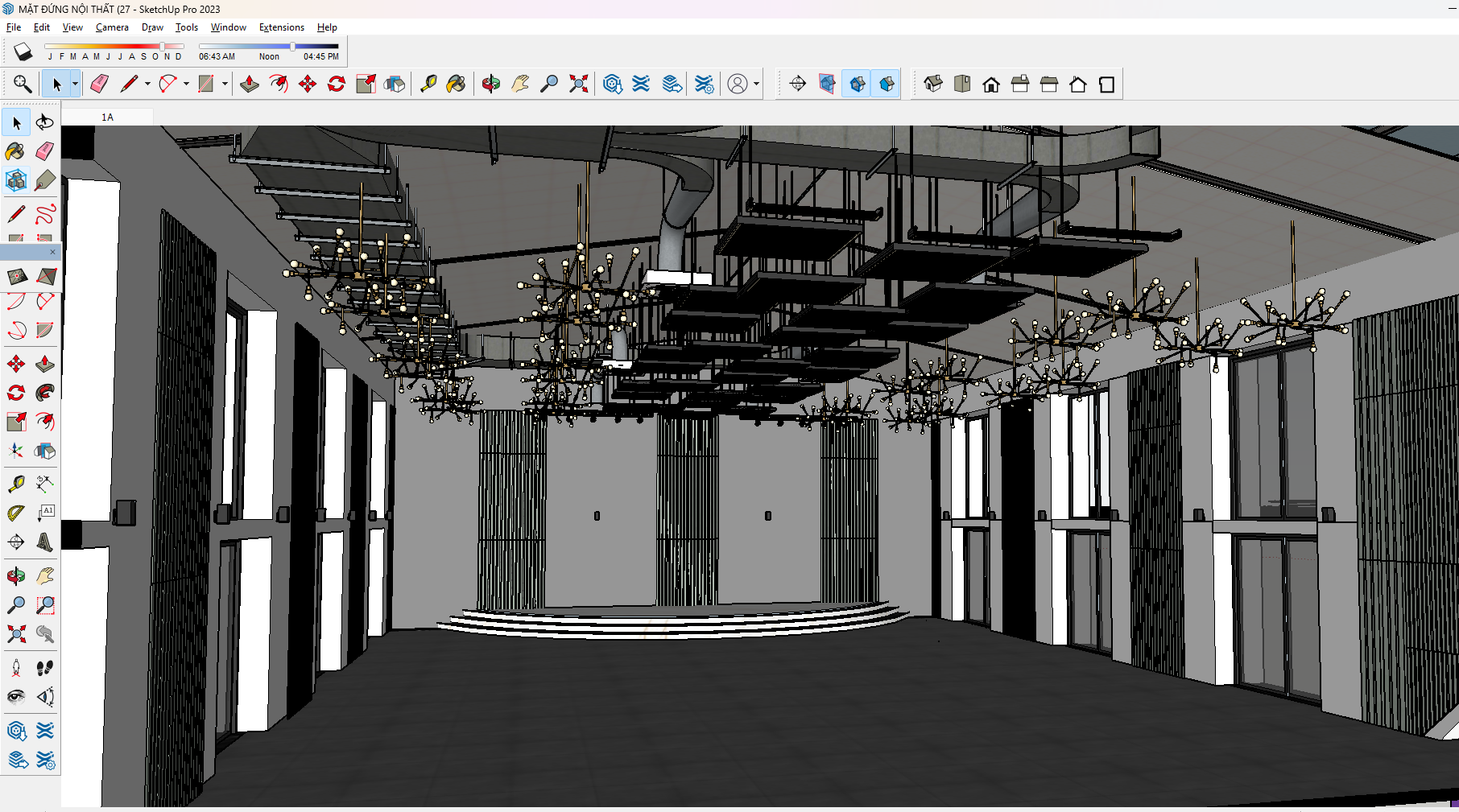Screen dimensions: 1459x812
Task: Click Zoom Extents in top toolbar
Action: tap(578, 84)
